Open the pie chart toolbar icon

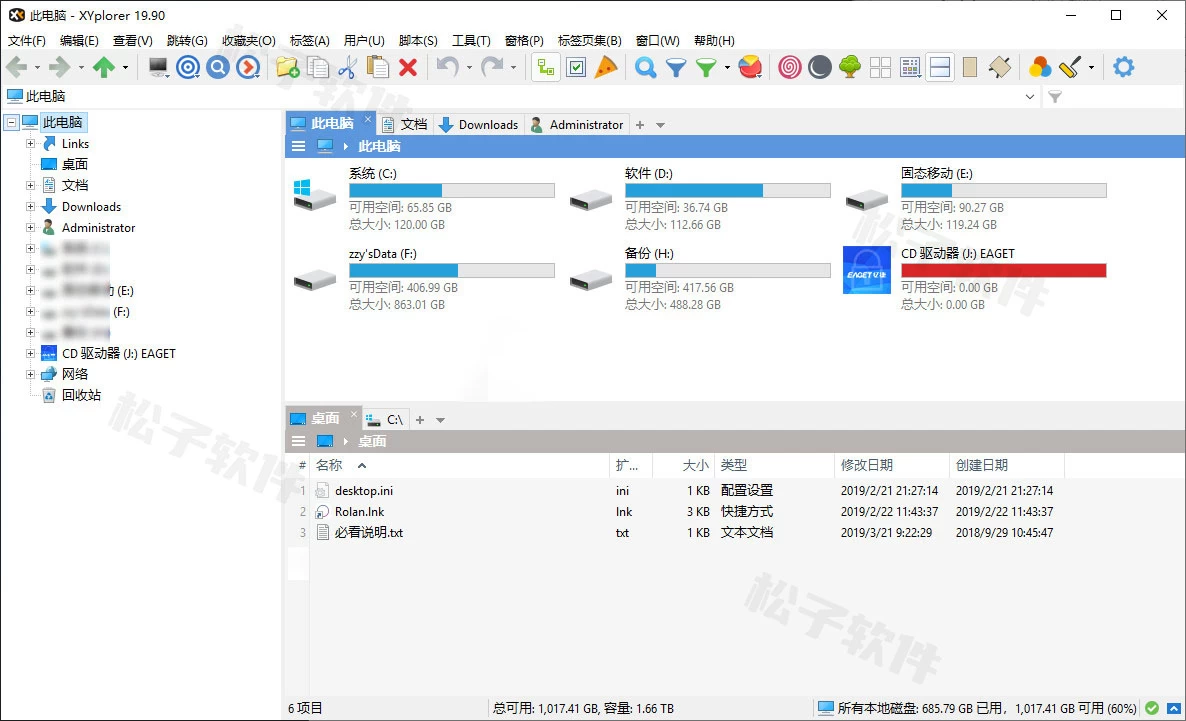(x=750, y=67)
